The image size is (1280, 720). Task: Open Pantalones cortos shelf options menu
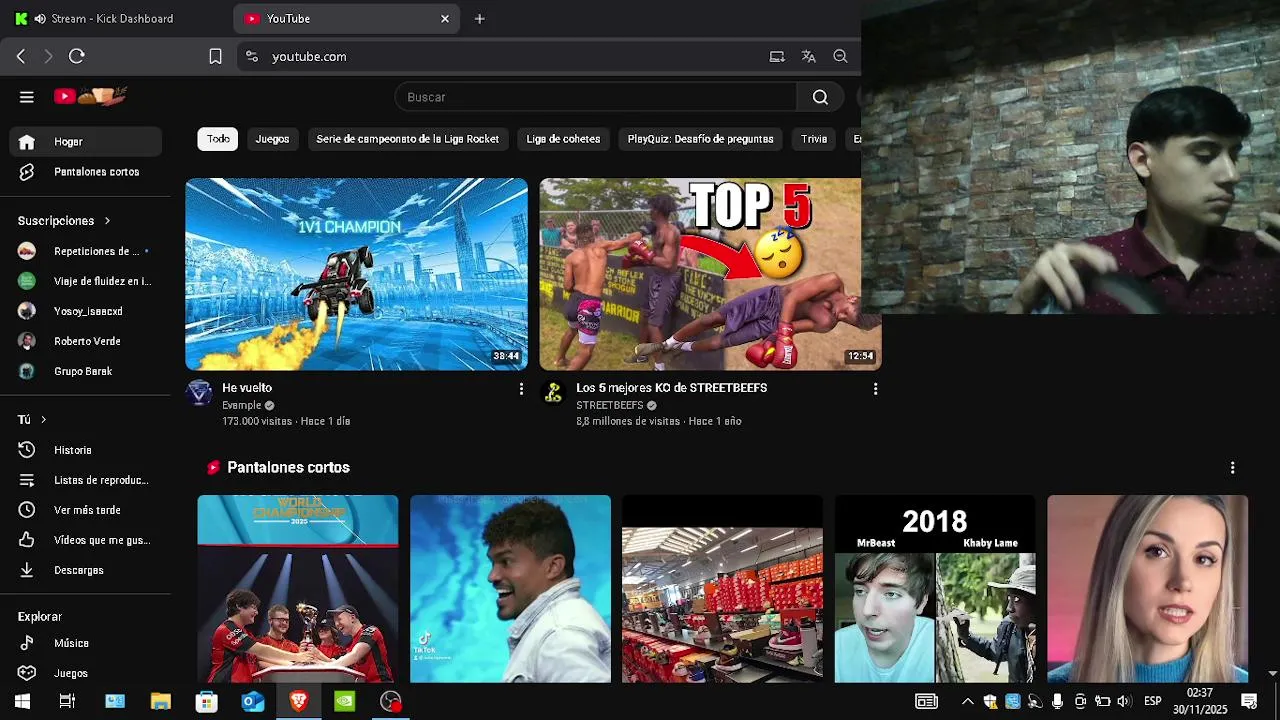click(1232, 468)
